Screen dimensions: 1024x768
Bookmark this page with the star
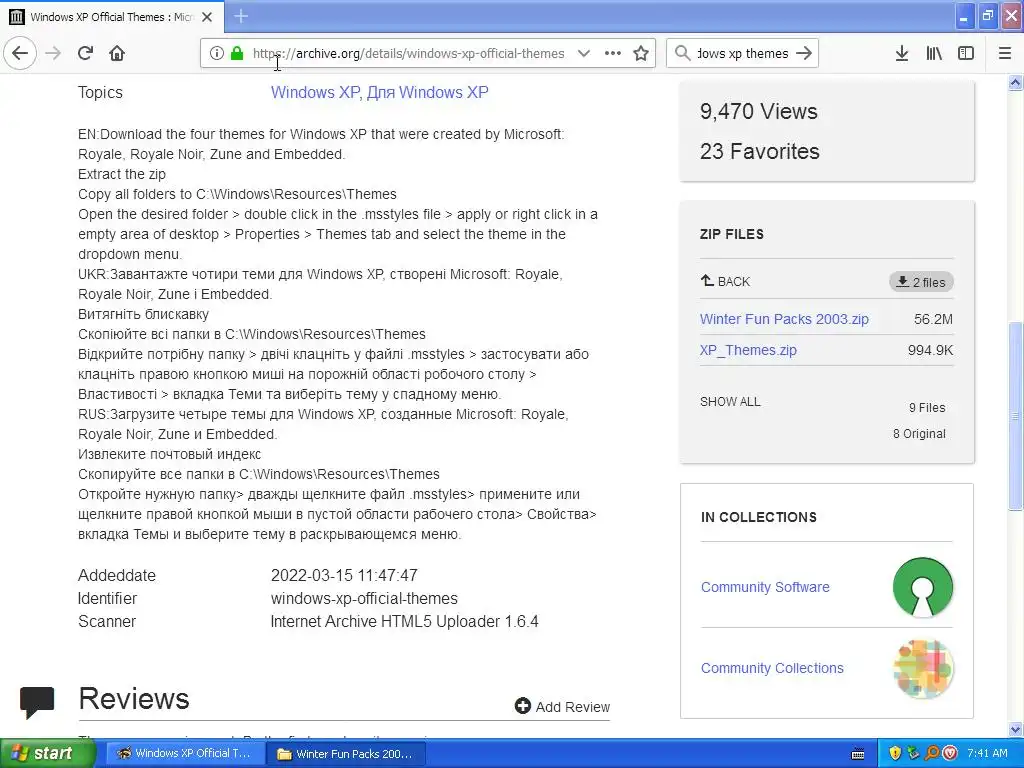pos(641,54)
